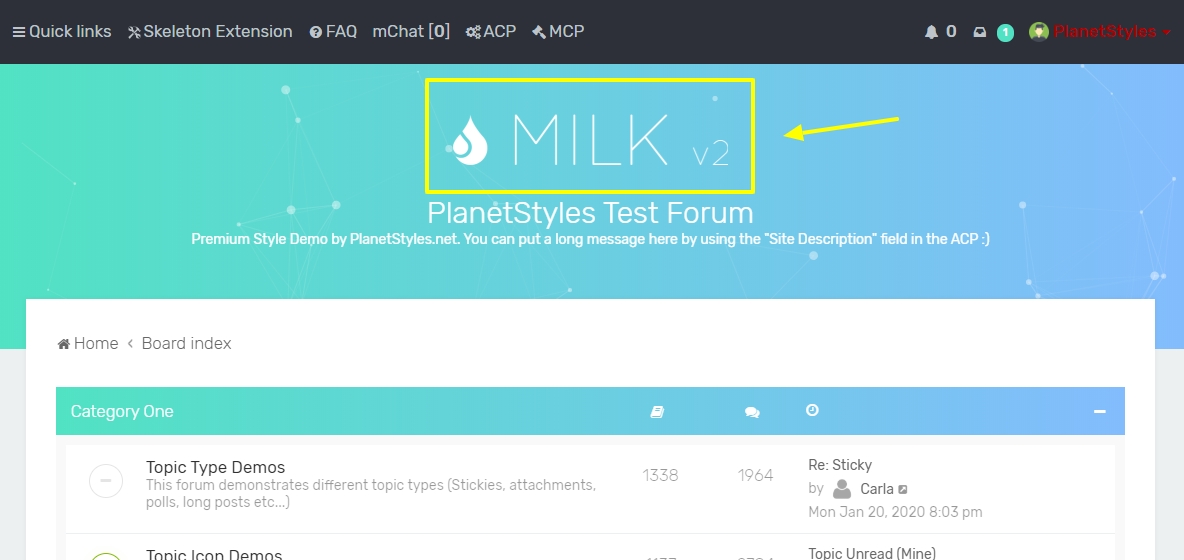Open MCP moderator control panel
Screen dimensions: 1184x560
coord(558,32)
